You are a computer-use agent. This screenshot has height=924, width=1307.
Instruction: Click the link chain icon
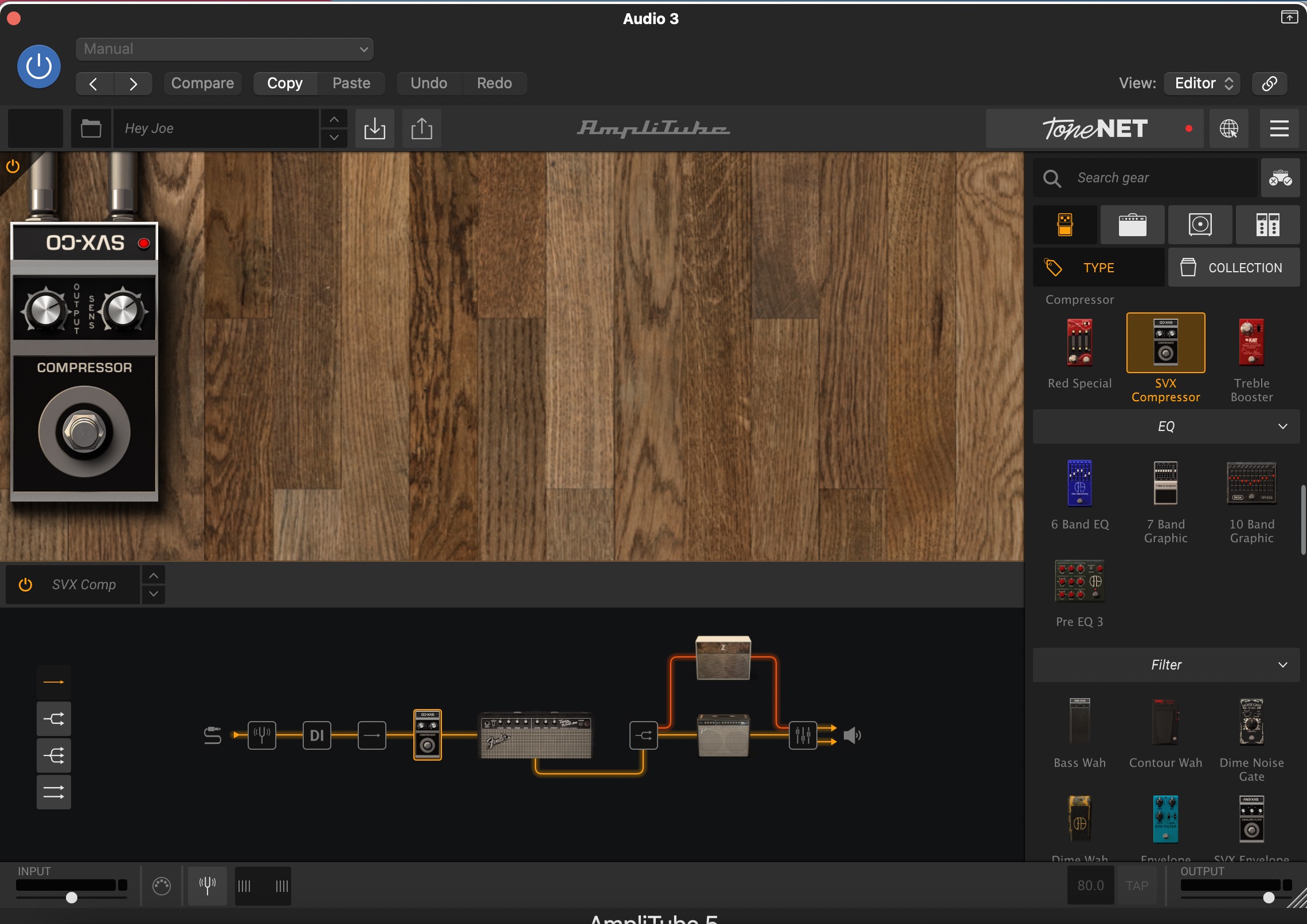tap(1269, 84)
